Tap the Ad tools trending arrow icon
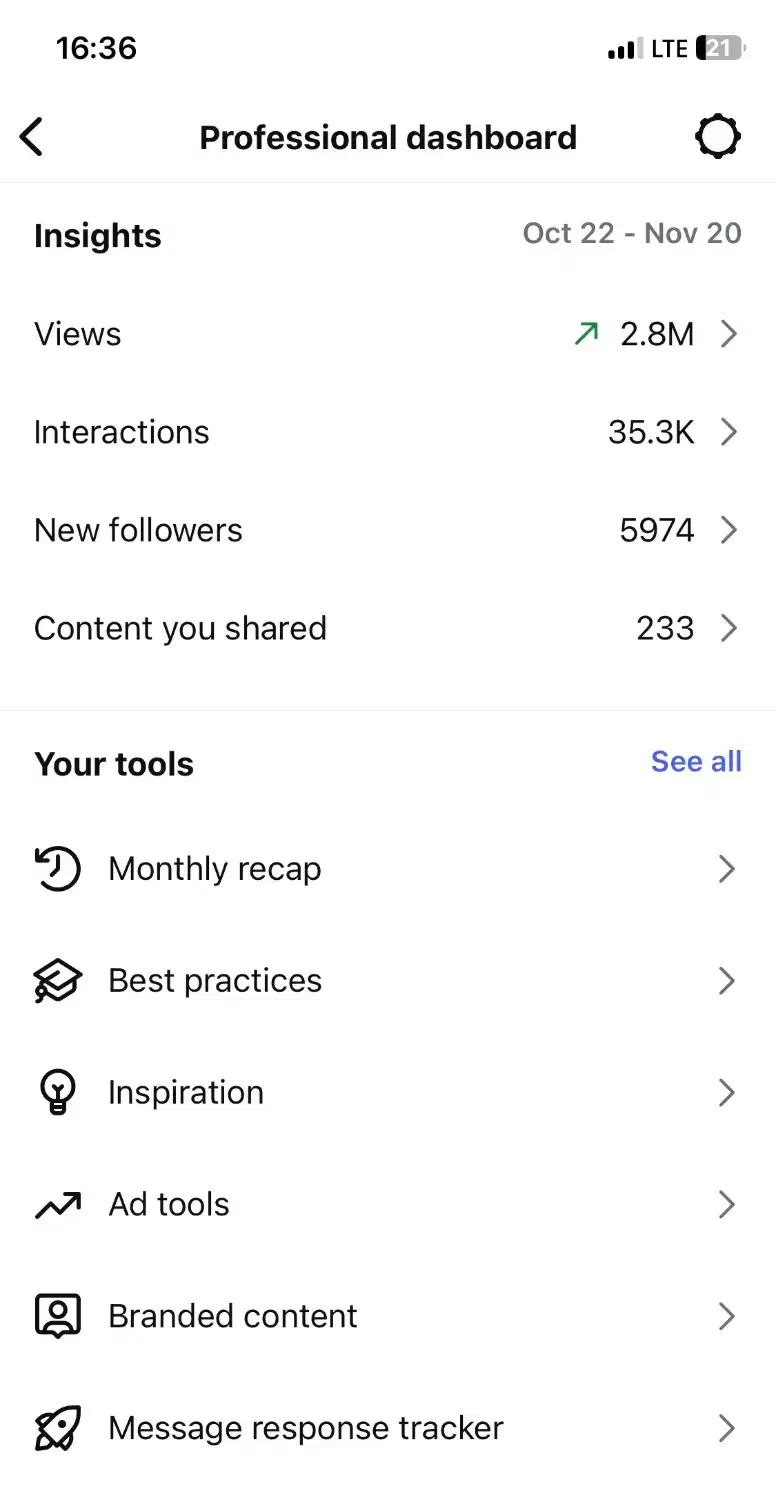This screenshot has height=1500, width=776. coord(57,1205)
